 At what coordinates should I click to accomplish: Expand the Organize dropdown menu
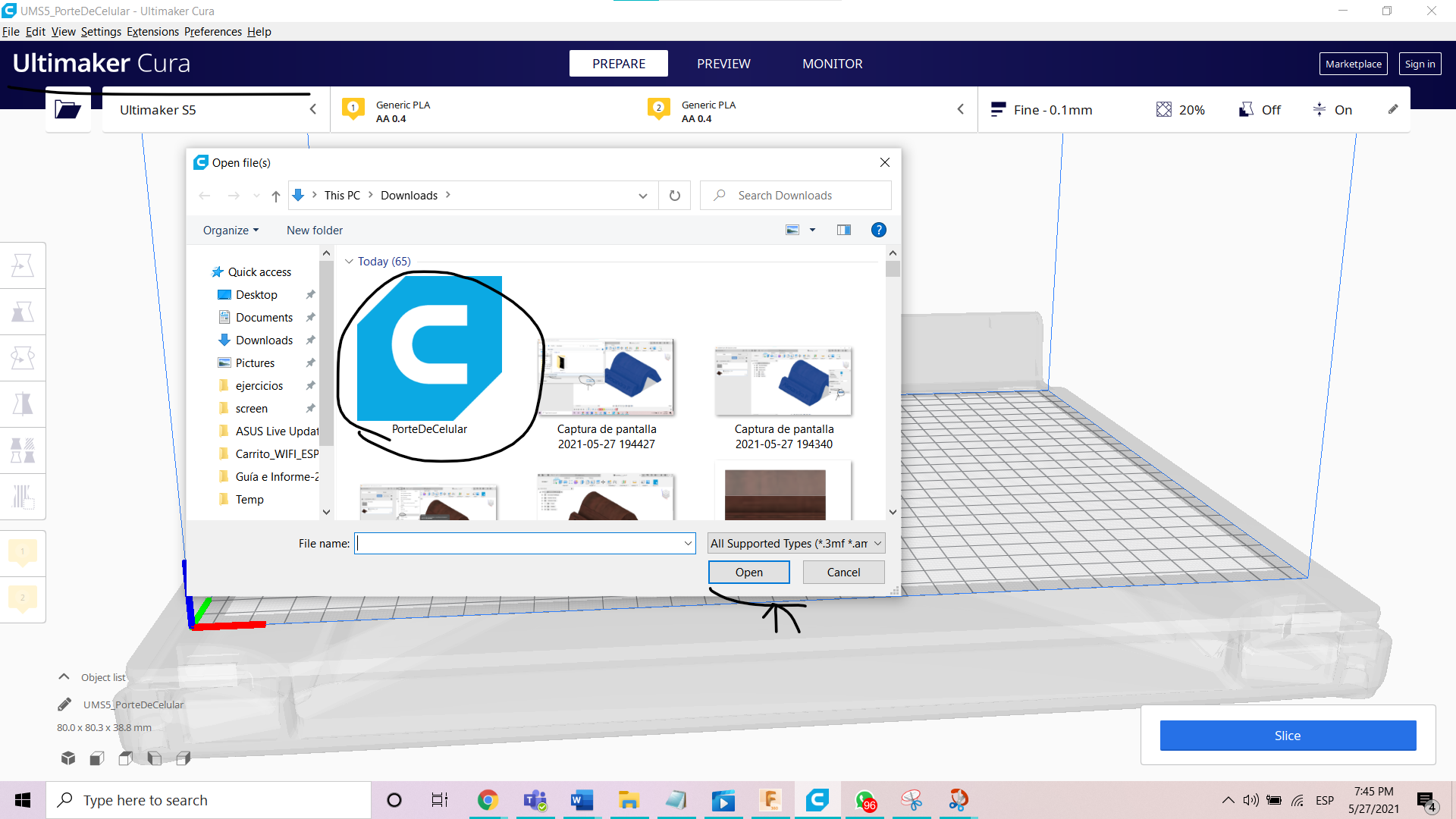coord(231,230)
